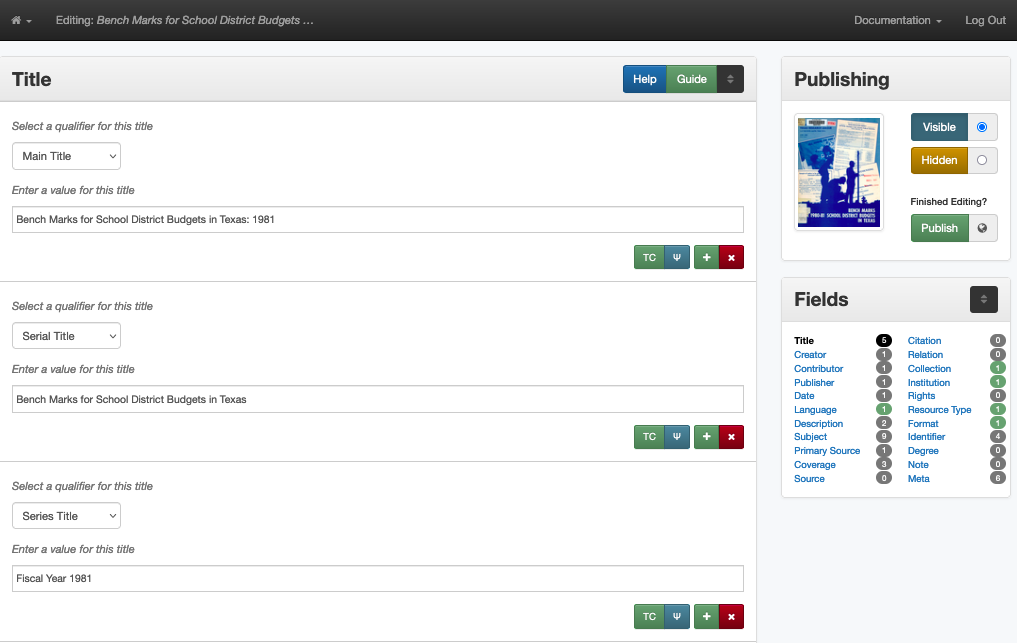The width and height of the screenshot is (1017, 643).
Task: Expand the Series Title qualifier dropdown
Action: point(66,516)
